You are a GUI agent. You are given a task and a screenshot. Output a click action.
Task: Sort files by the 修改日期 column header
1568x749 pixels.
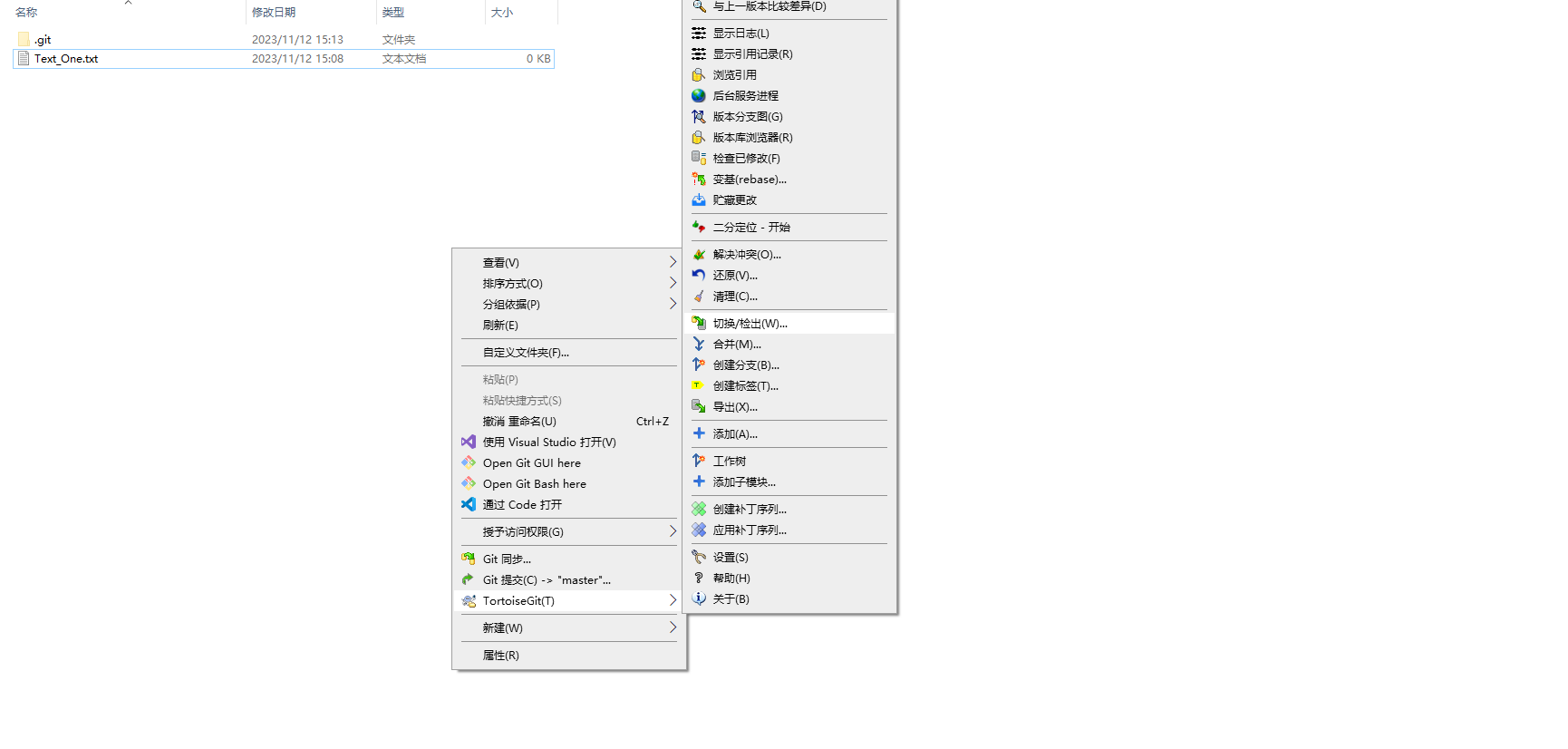274,12
